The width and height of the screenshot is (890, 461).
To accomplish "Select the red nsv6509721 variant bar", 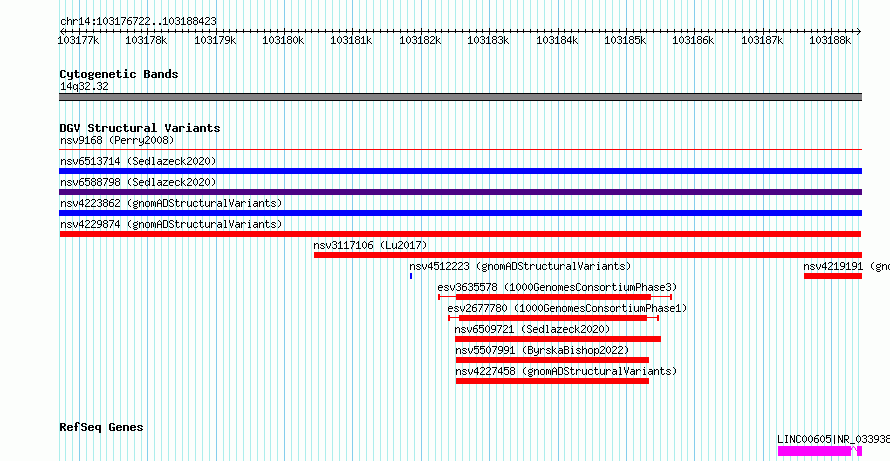I will click(558, 339).
